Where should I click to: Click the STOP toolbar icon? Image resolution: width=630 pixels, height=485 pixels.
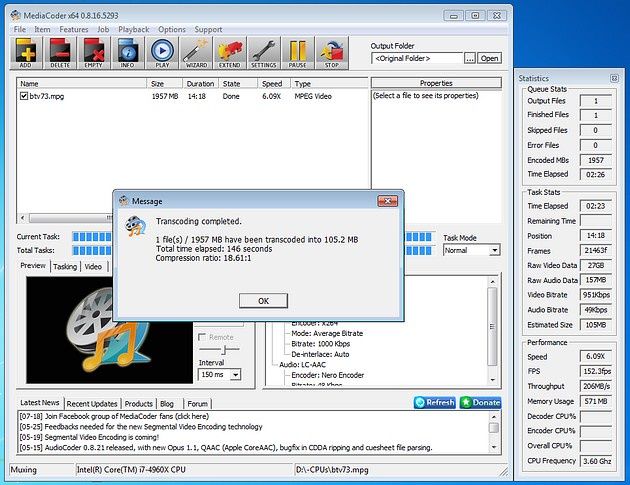tap(332, 53)
